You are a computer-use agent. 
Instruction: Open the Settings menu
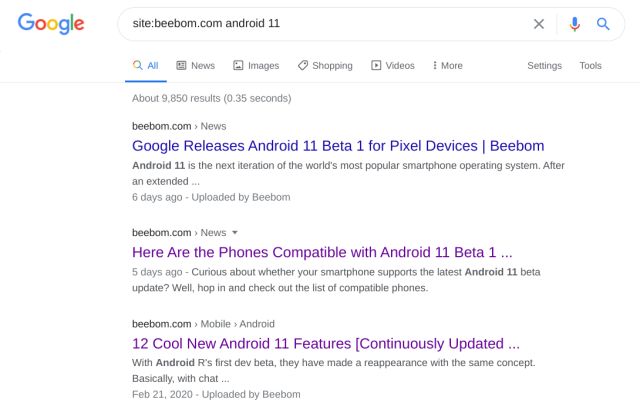click(544, 65)
